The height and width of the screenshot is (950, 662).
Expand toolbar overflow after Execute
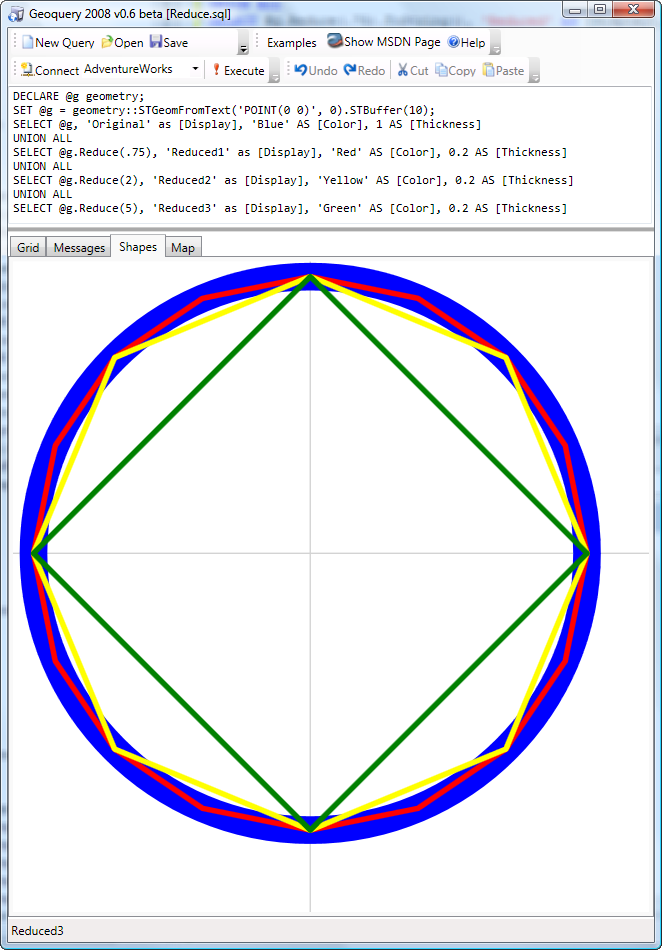click(274, 71)
